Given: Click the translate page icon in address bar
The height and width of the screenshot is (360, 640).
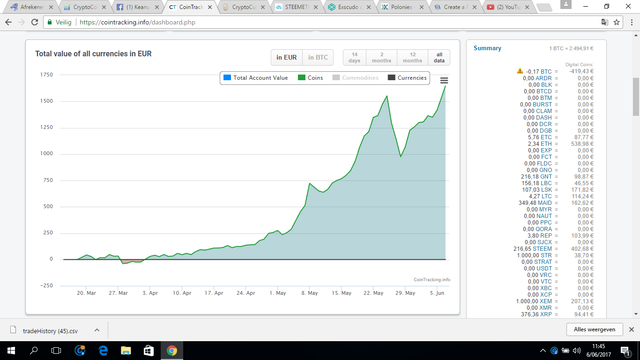Looking at the screenshot, I should [604, 22].
